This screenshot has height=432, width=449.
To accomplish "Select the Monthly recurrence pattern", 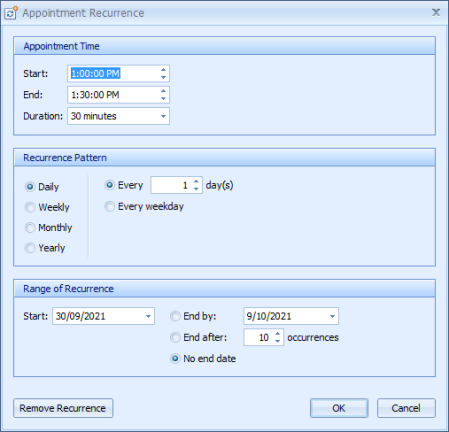I will (49, 228).
